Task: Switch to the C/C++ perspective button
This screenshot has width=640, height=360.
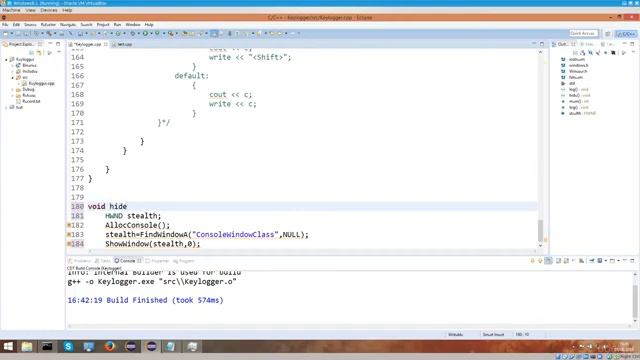Action: pyautogui.click(x=626, y=34)
